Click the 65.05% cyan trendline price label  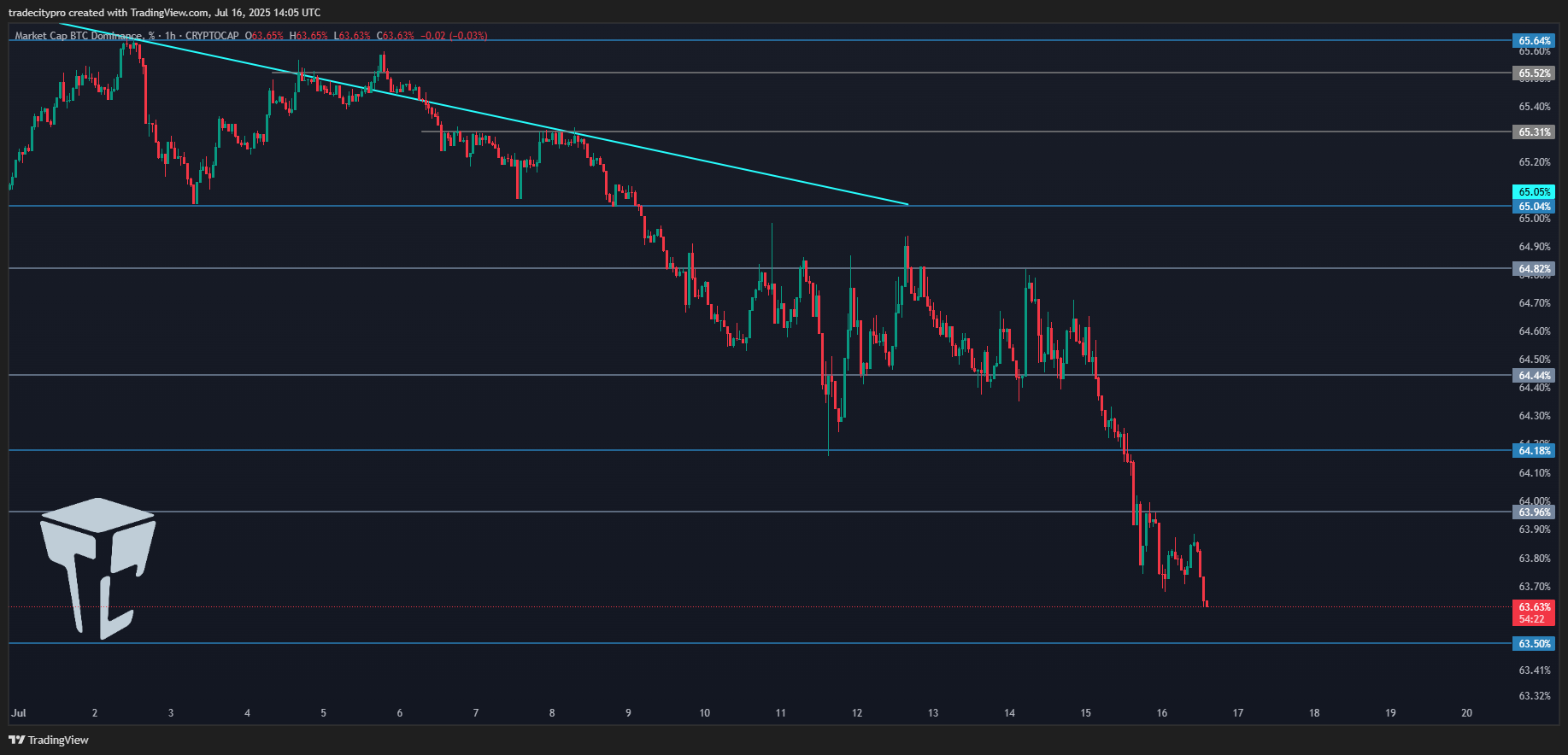[x=1534, y=192]
